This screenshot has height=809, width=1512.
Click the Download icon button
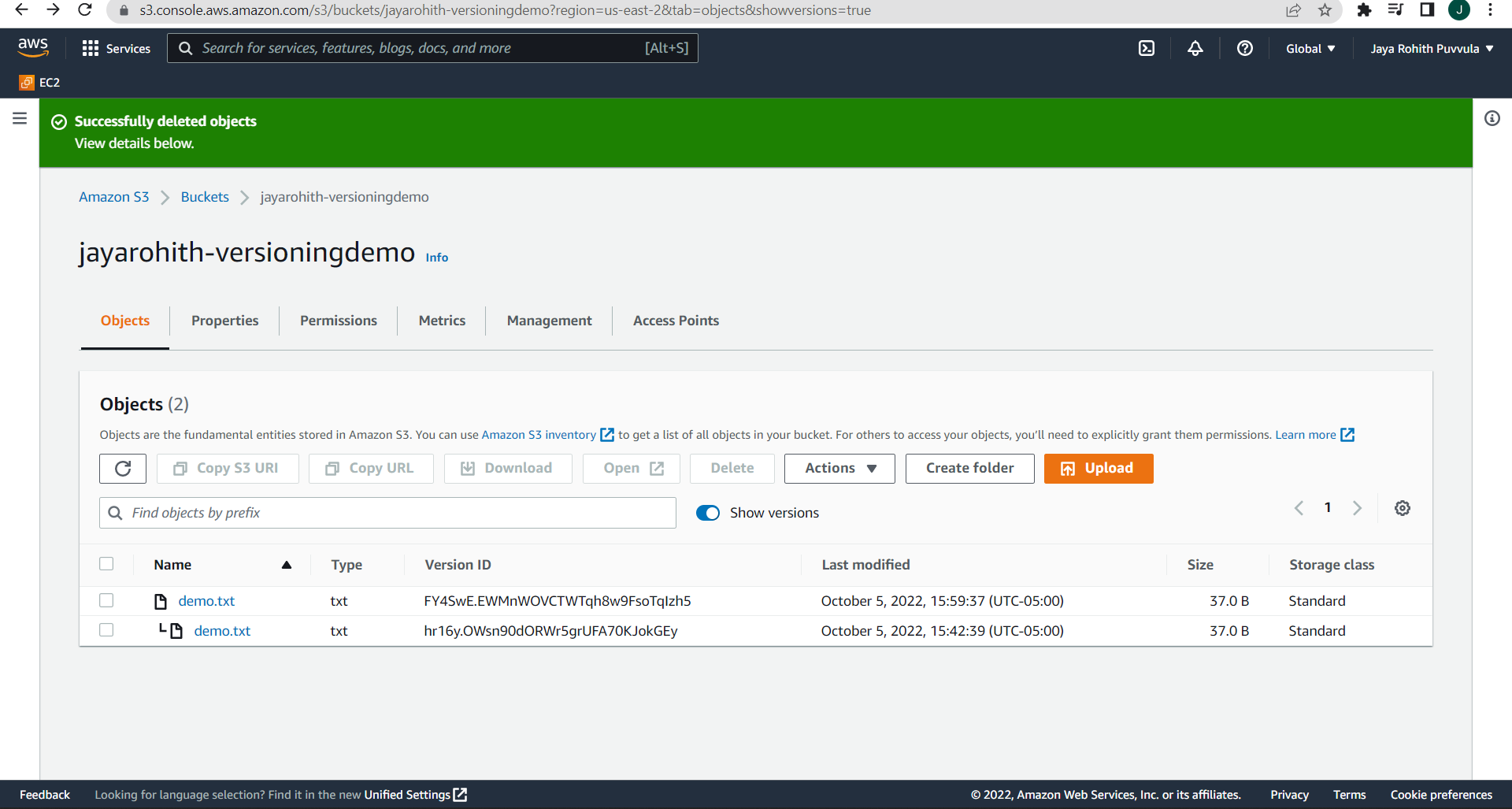point(469,468)
